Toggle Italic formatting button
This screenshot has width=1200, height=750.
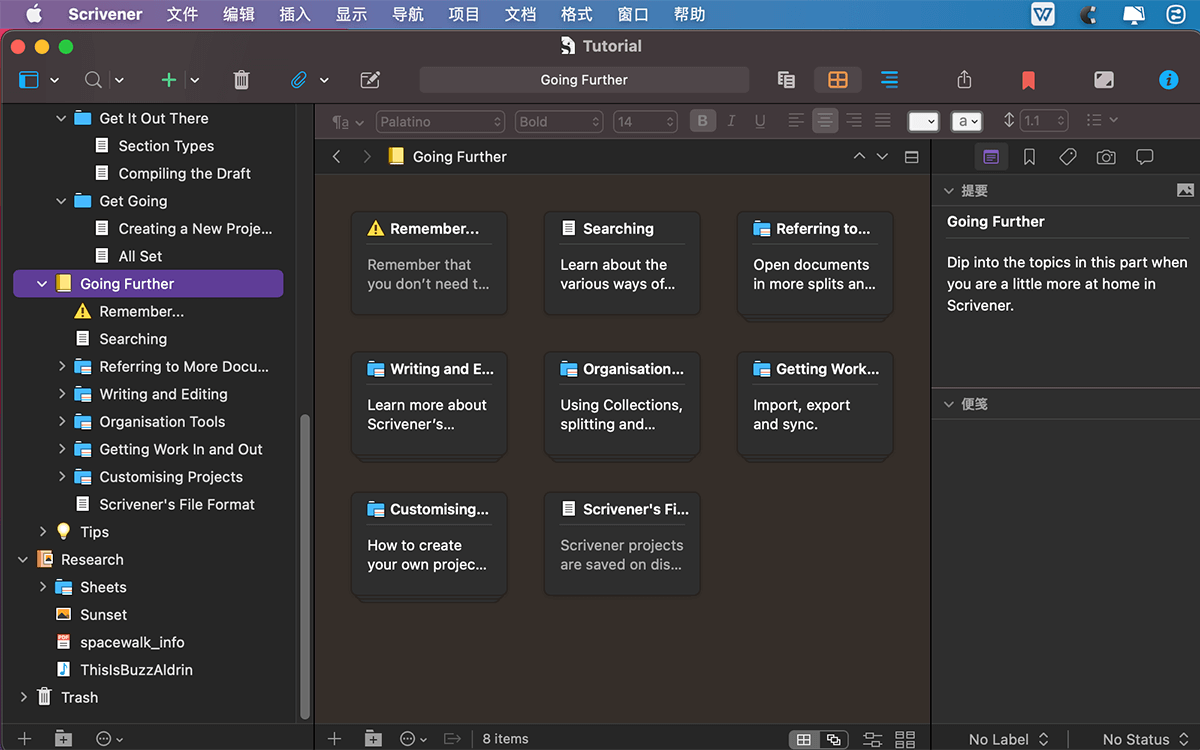click(x=731, y=121)
